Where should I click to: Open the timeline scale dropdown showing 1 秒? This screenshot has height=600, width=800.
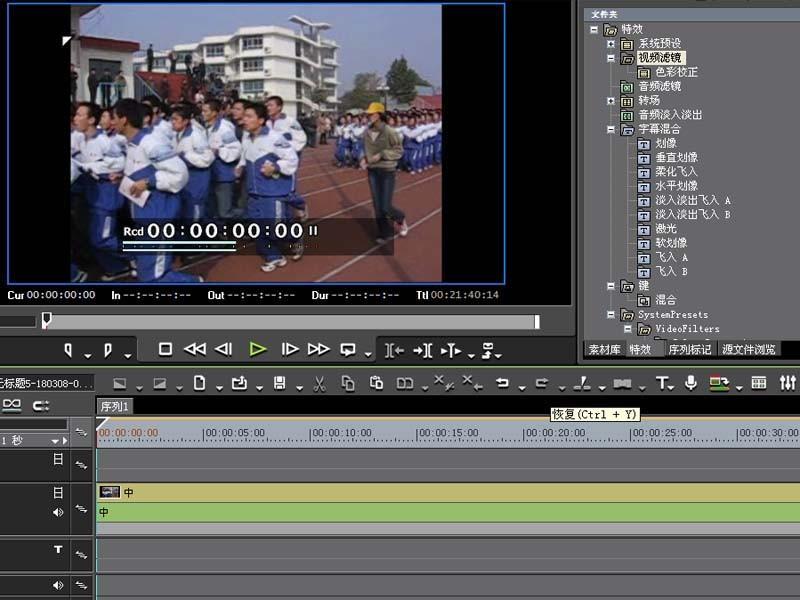56,440
